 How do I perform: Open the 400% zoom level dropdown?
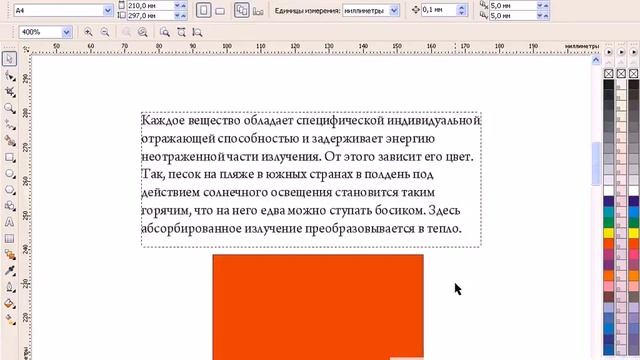click(x=67, y=32)
